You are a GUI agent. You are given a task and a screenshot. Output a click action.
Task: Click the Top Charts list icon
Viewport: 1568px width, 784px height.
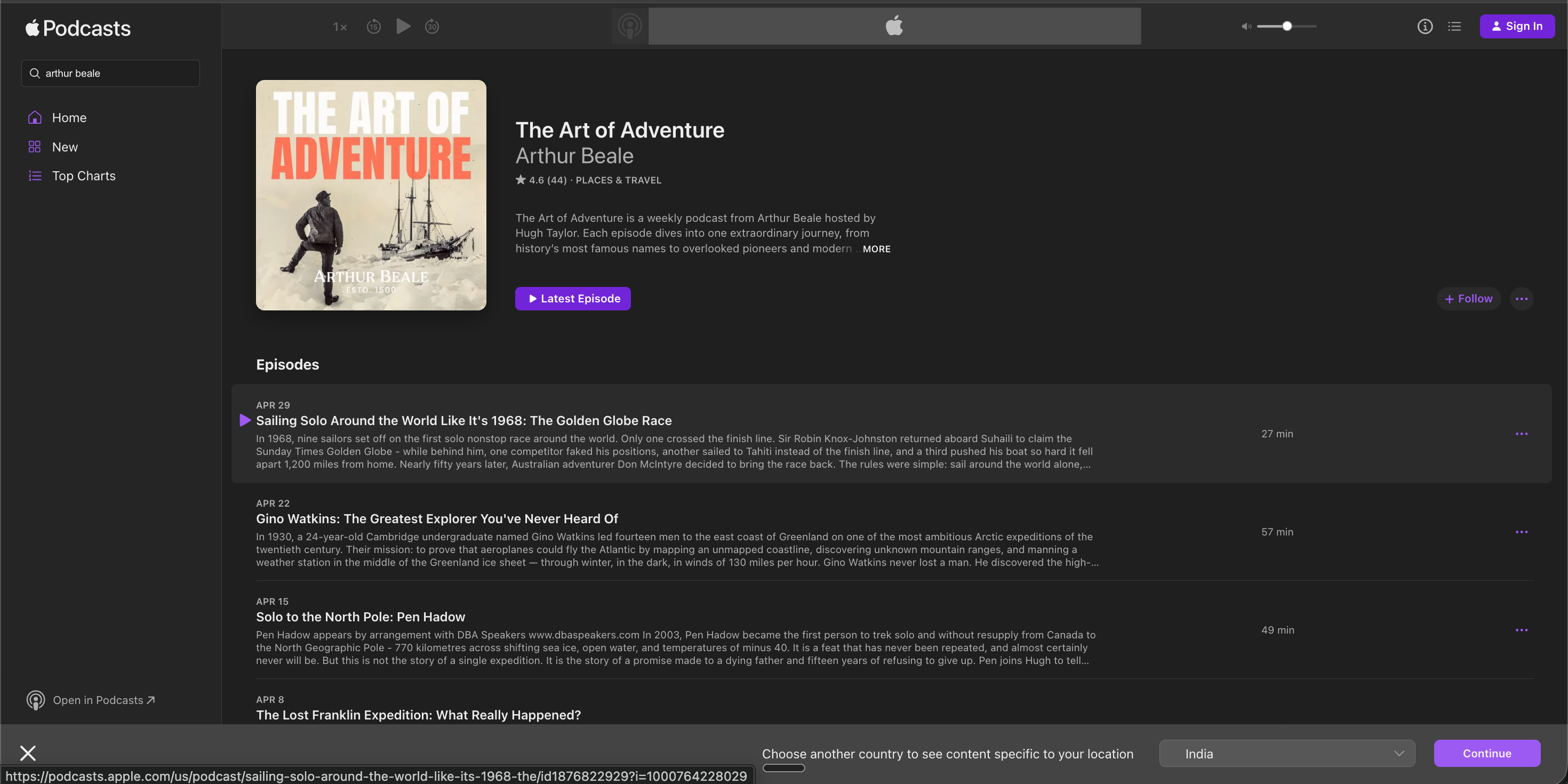[35, 176]
